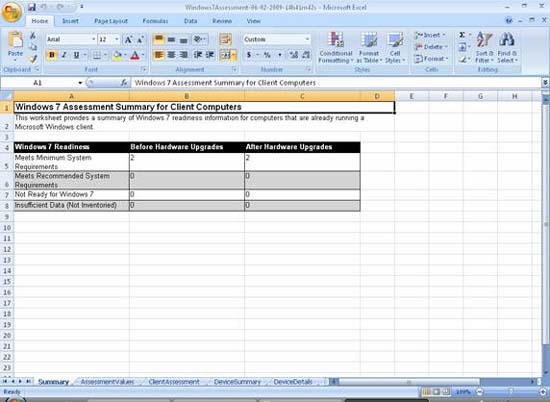The height and width of the screenshot is (402, 550).
Task: Open the Page Layout ribbon tab
Action: (x=111, y=21)
